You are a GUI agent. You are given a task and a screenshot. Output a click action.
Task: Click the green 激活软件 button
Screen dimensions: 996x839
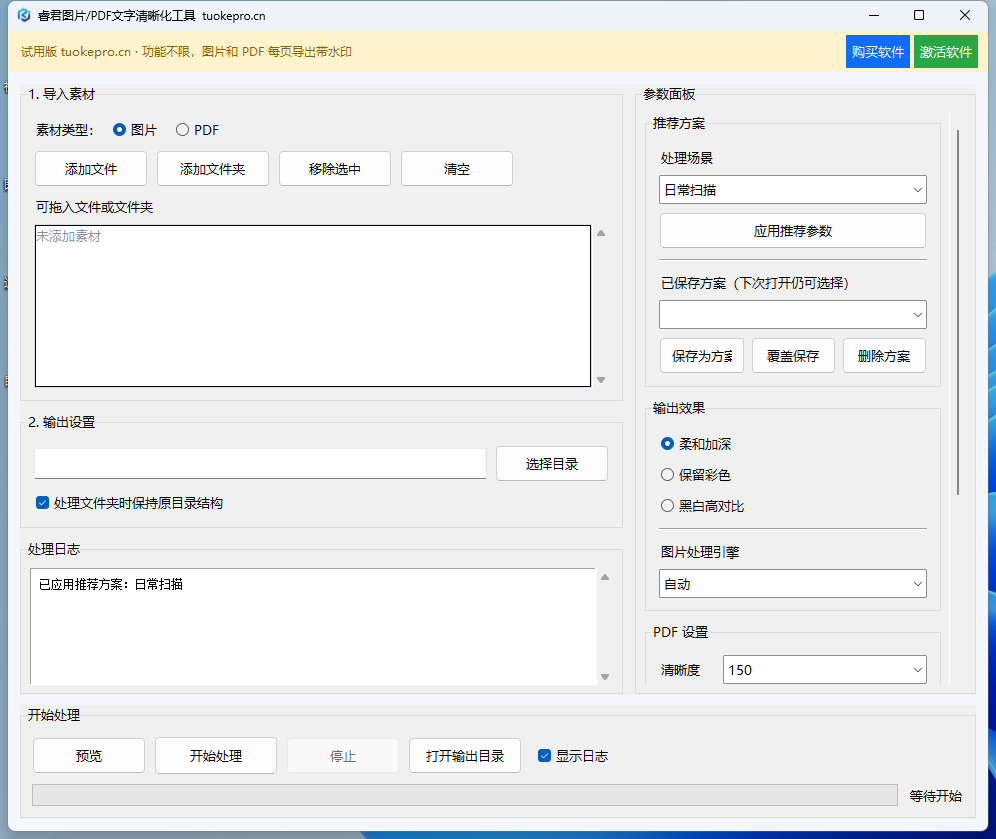coord(946,51)
